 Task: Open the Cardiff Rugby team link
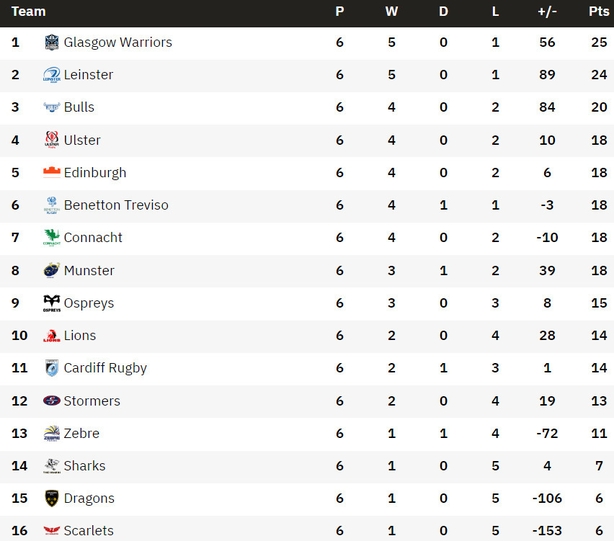(x=105, y=368)
